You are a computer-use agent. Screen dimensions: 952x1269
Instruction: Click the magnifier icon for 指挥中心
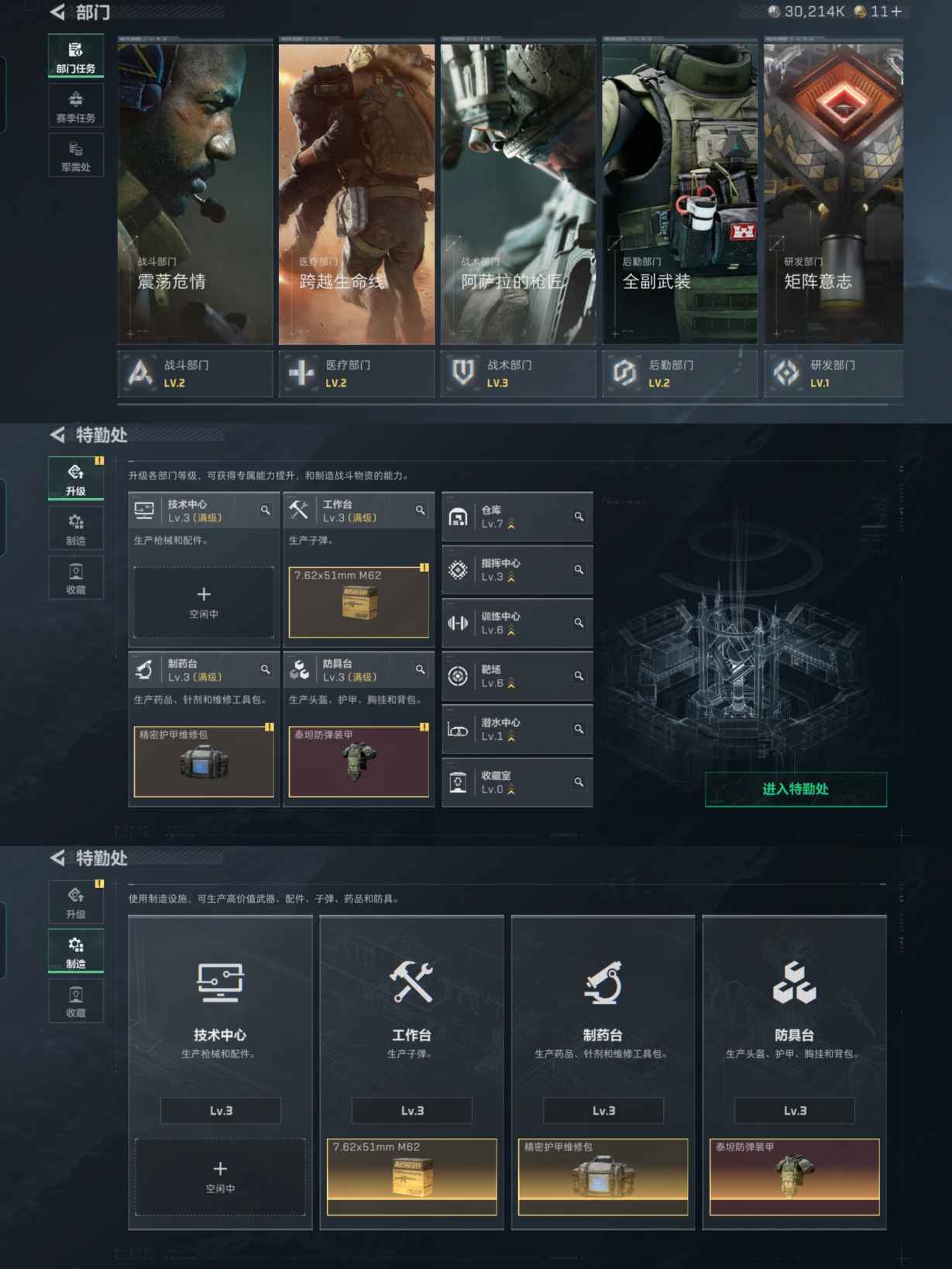coord(579,569)
